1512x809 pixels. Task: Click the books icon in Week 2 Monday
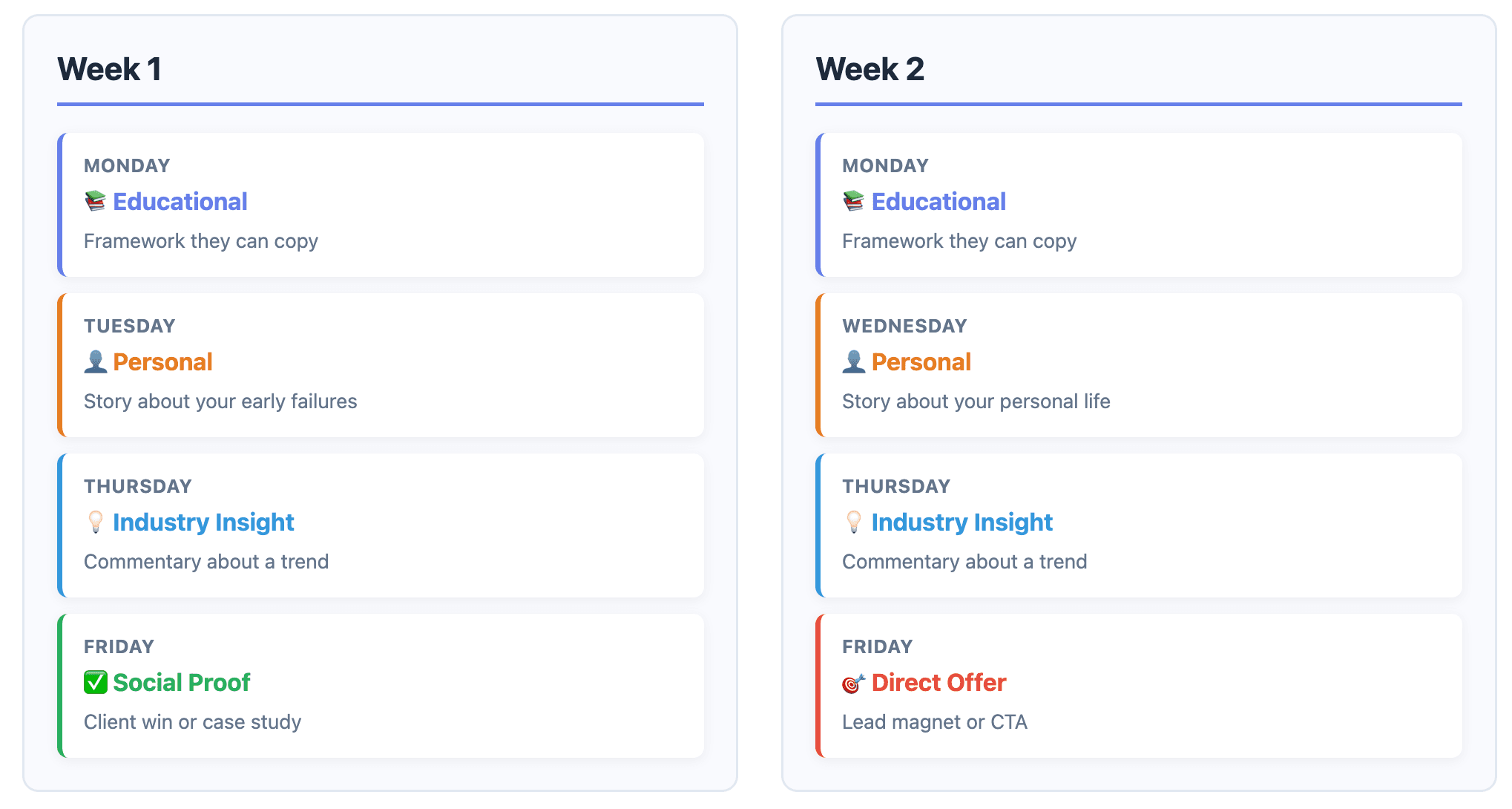click(854, 201)
